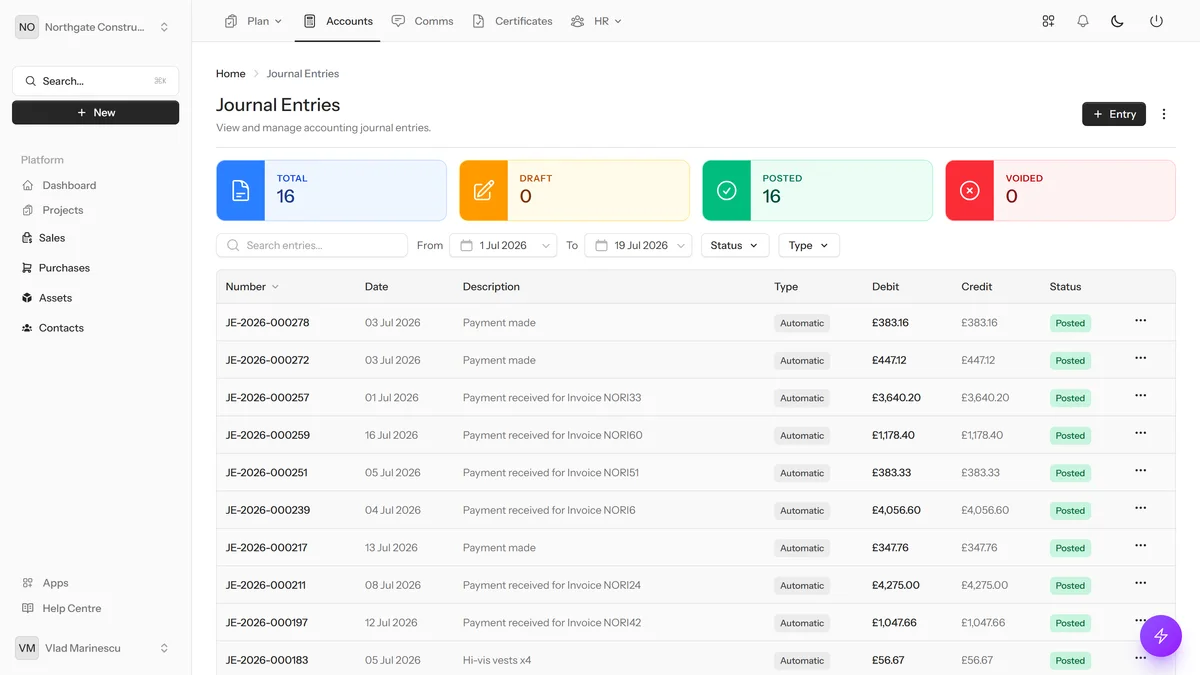
Task: Click the orange Draft pencil icon card
Action: (x=484, y=190)
